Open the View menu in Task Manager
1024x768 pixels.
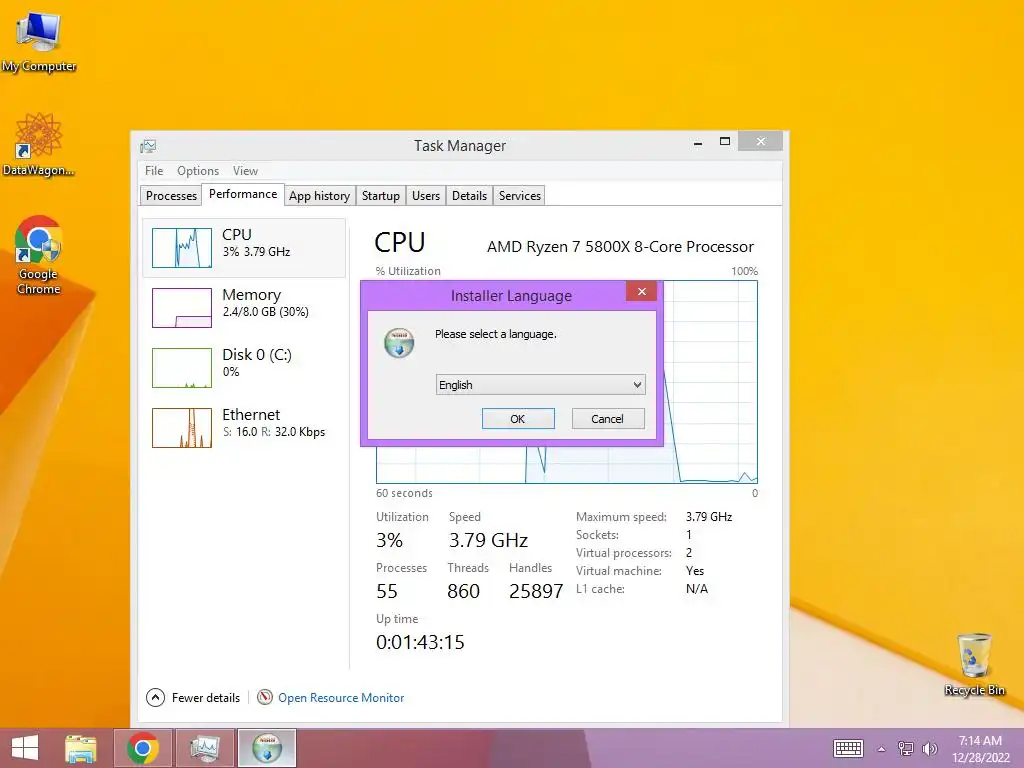coord(246,170)
